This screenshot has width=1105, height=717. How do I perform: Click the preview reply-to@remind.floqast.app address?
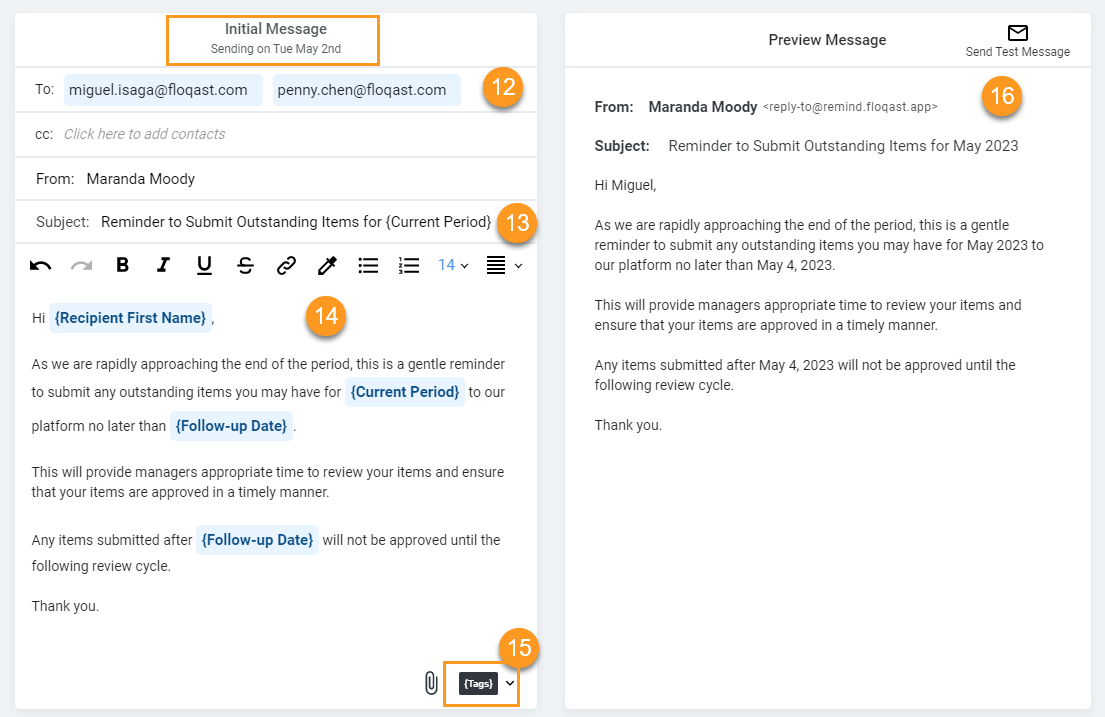pos(850,107)
